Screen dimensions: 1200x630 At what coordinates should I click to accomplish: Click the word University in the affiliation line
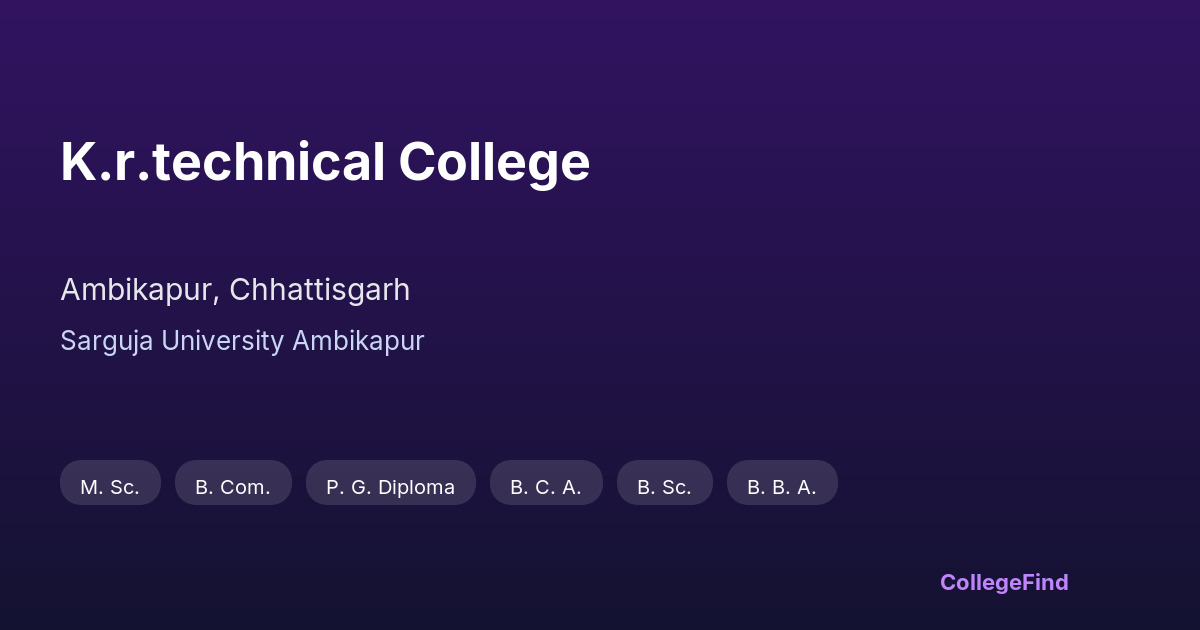[x=222, y=341]
